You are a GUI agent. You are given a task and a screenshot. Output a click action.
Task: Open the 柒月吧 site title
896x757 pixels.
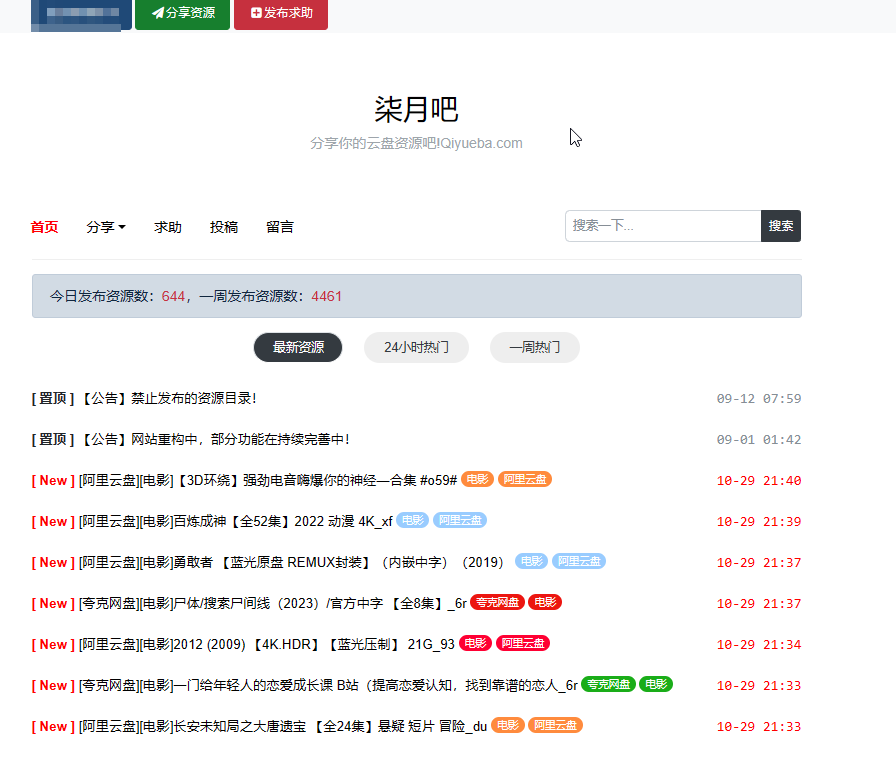(416, 109)
